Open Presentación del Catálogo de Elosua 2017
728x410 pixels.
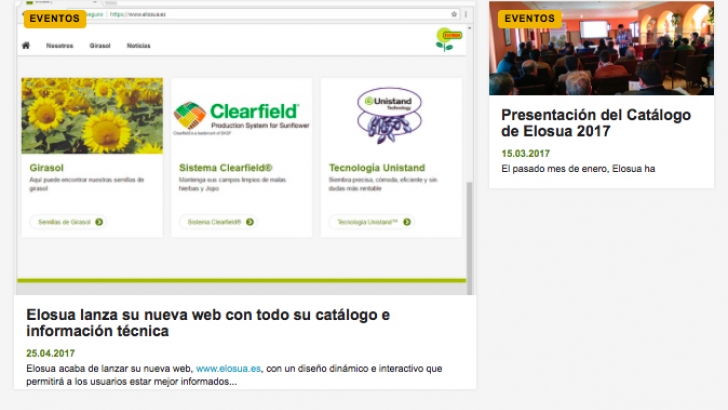coord(596,123)
